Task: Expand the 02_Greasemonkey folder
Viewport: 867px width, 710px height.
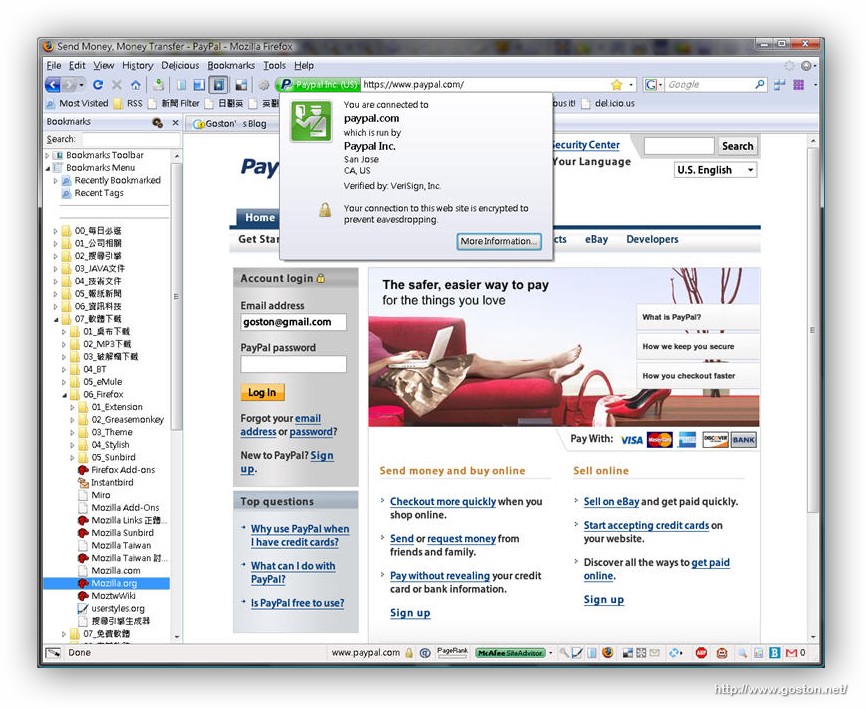Action: [x=72, y=420]
